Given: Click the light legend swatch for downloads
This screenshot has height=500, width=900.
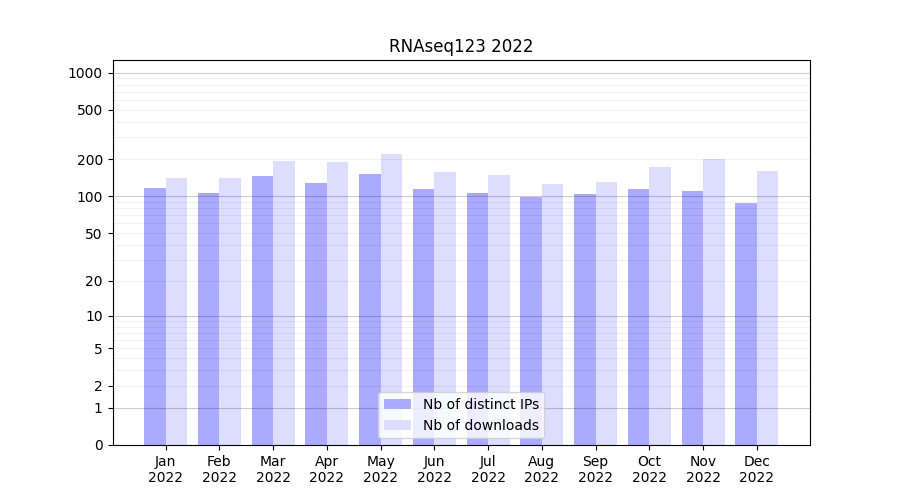Looking at the screenshot, I should click(397, 425).
